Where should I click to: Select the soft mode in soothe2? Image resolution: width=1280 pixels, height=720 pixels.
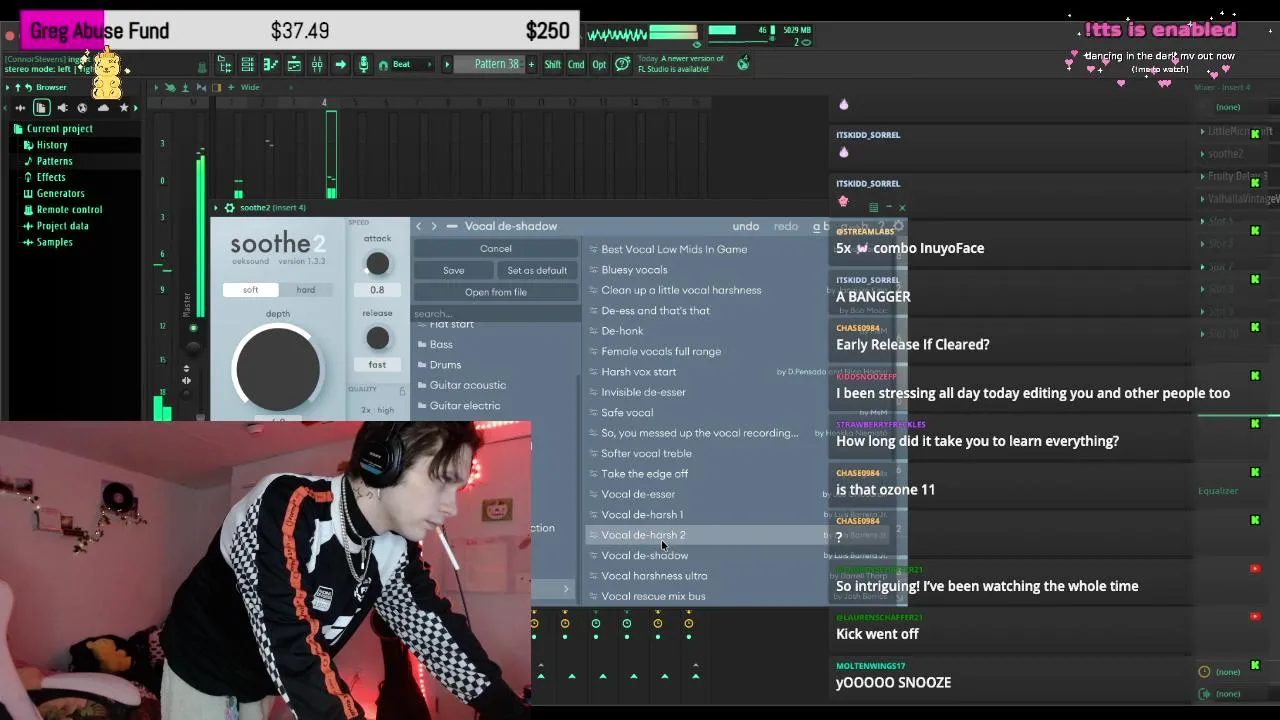(250, 290)
